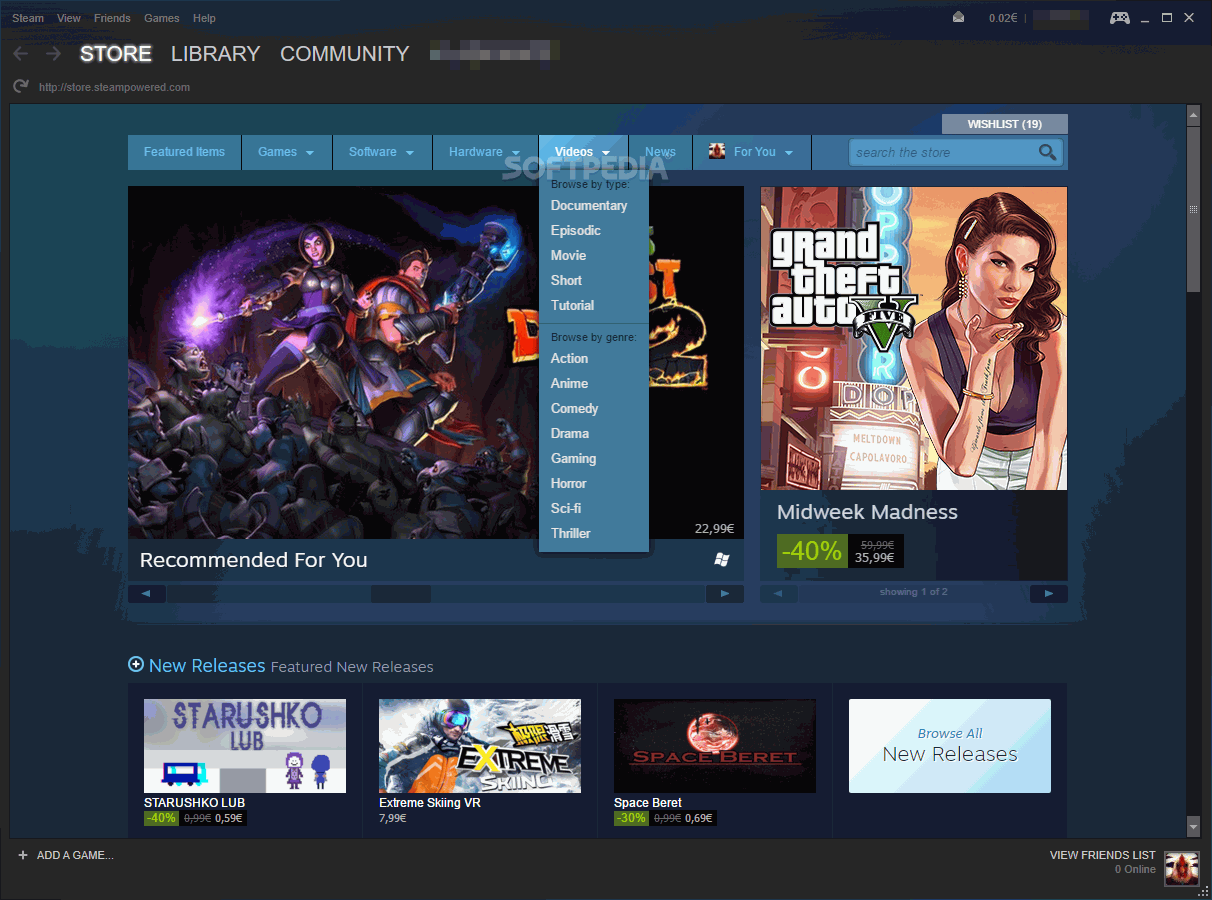Screen dimensions: 1212x900
Task: Click the page vertical scrollbar thumb
Action: [1193, 209]
